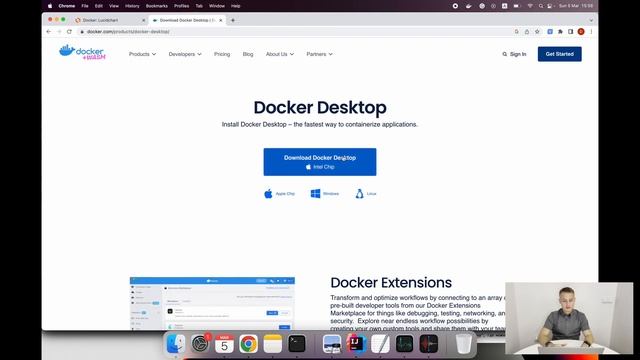Open System Settings from the Dock
Screen dimensions: 640x360
[x=200, y=344]
